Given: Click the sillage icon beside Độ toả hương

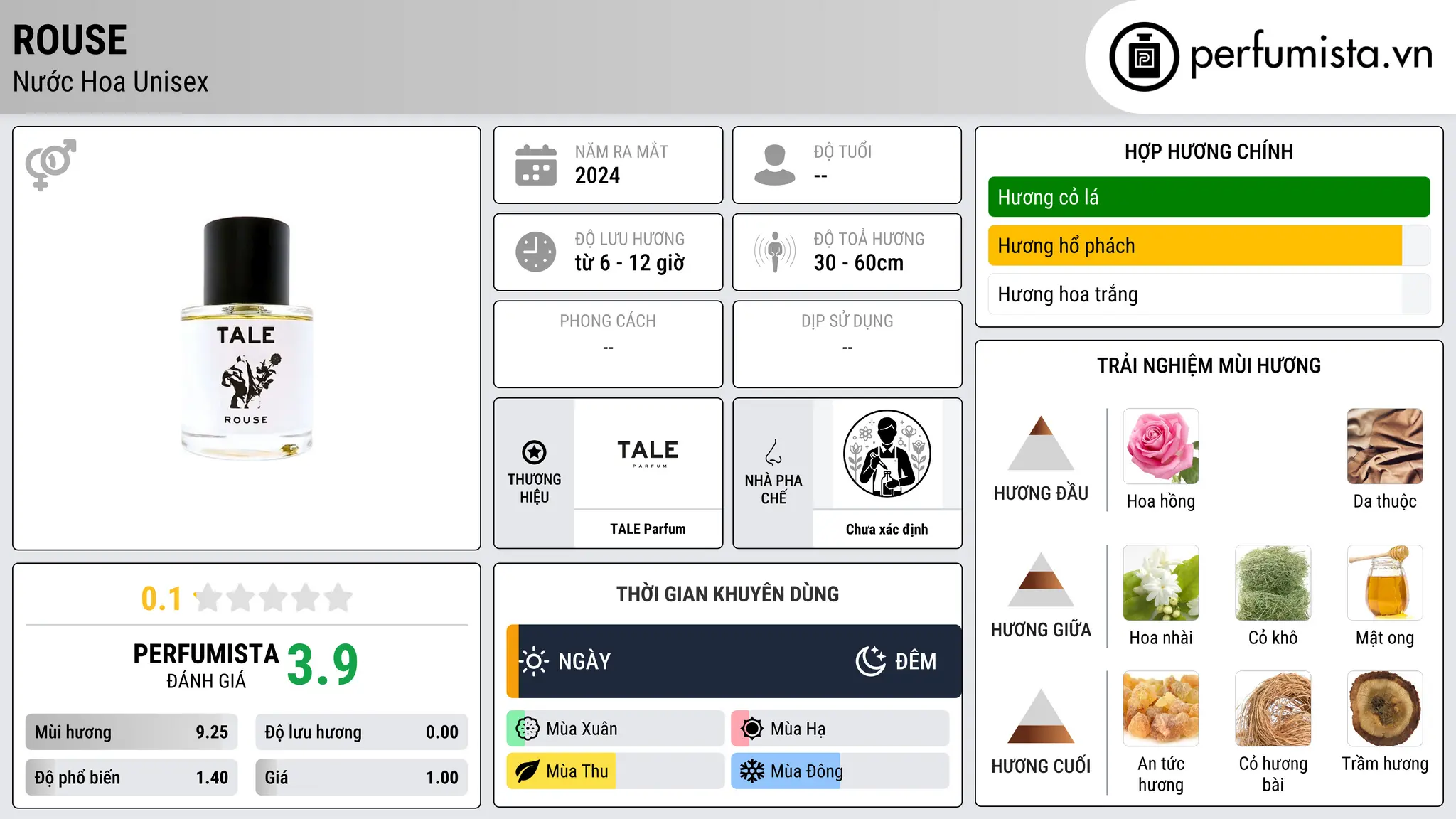Looking at the screenshot, I should [x=775, y=252].
